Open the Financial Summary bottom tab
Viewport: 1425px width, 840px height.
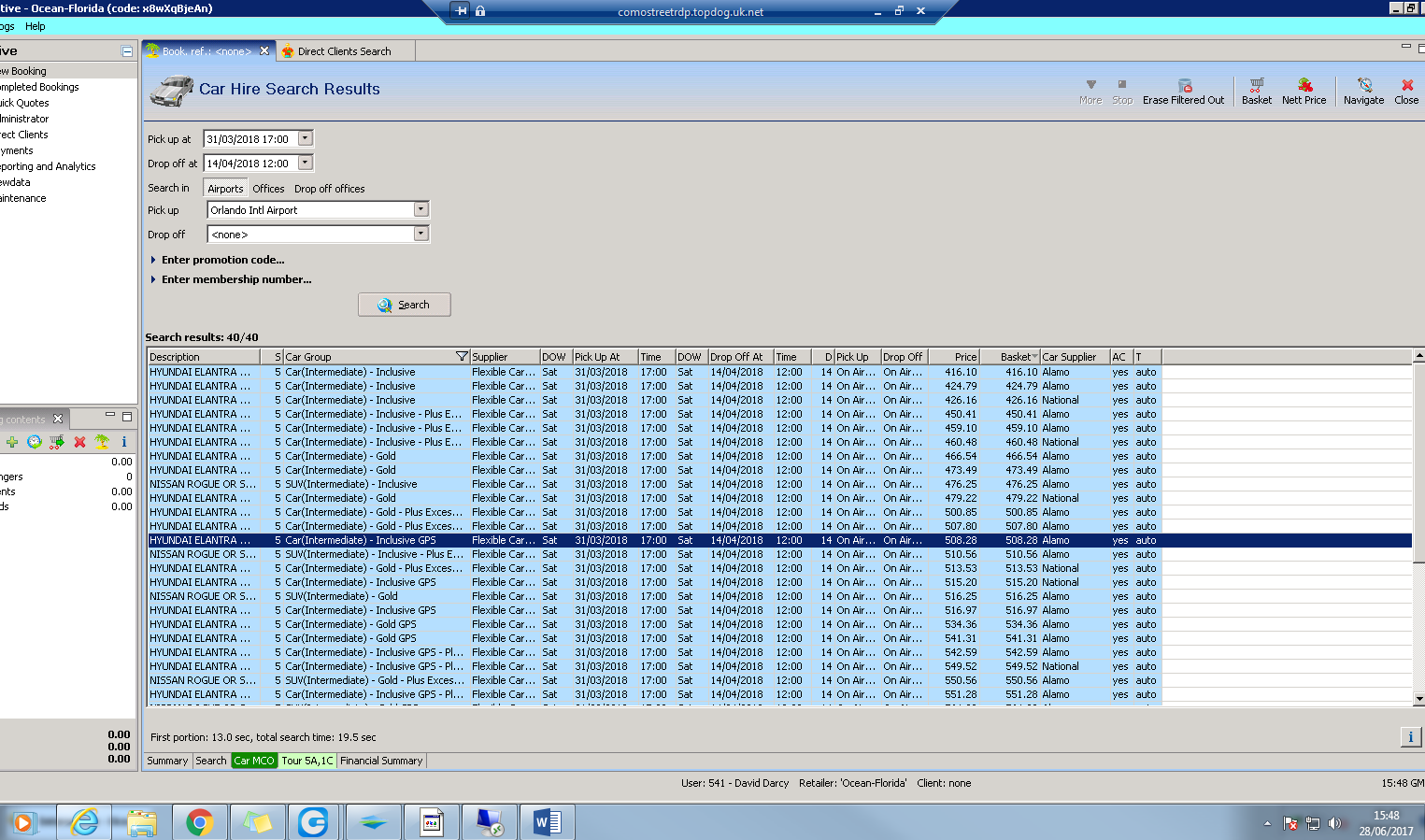(381, 761)
